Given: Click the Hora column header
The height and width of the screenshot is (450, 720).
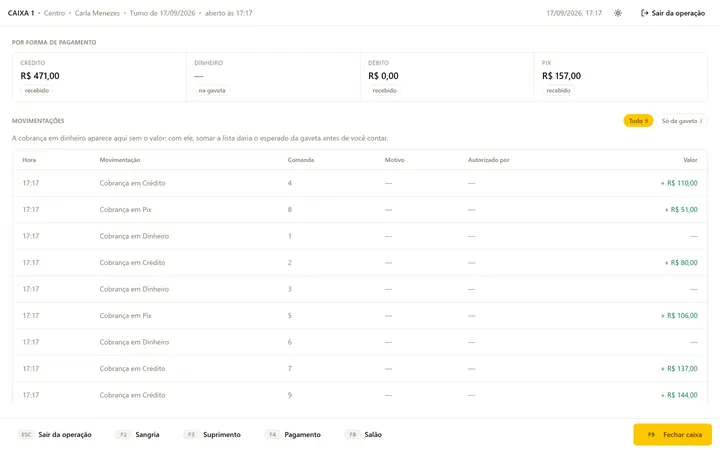Looking at the screenshot, I should tap(29, 160).
